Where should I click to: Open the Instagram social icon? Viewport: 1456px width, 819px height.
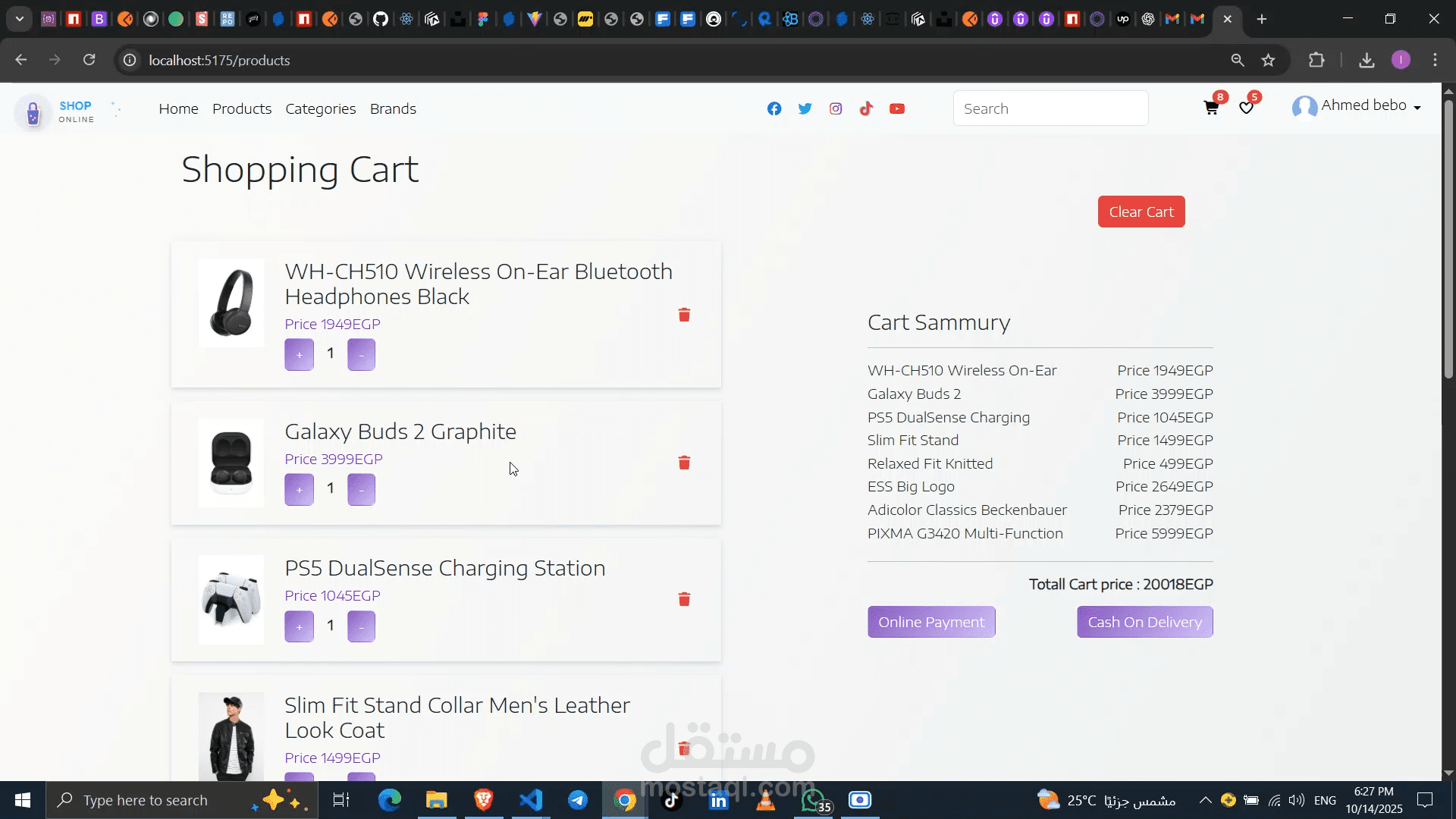point(836,108)
